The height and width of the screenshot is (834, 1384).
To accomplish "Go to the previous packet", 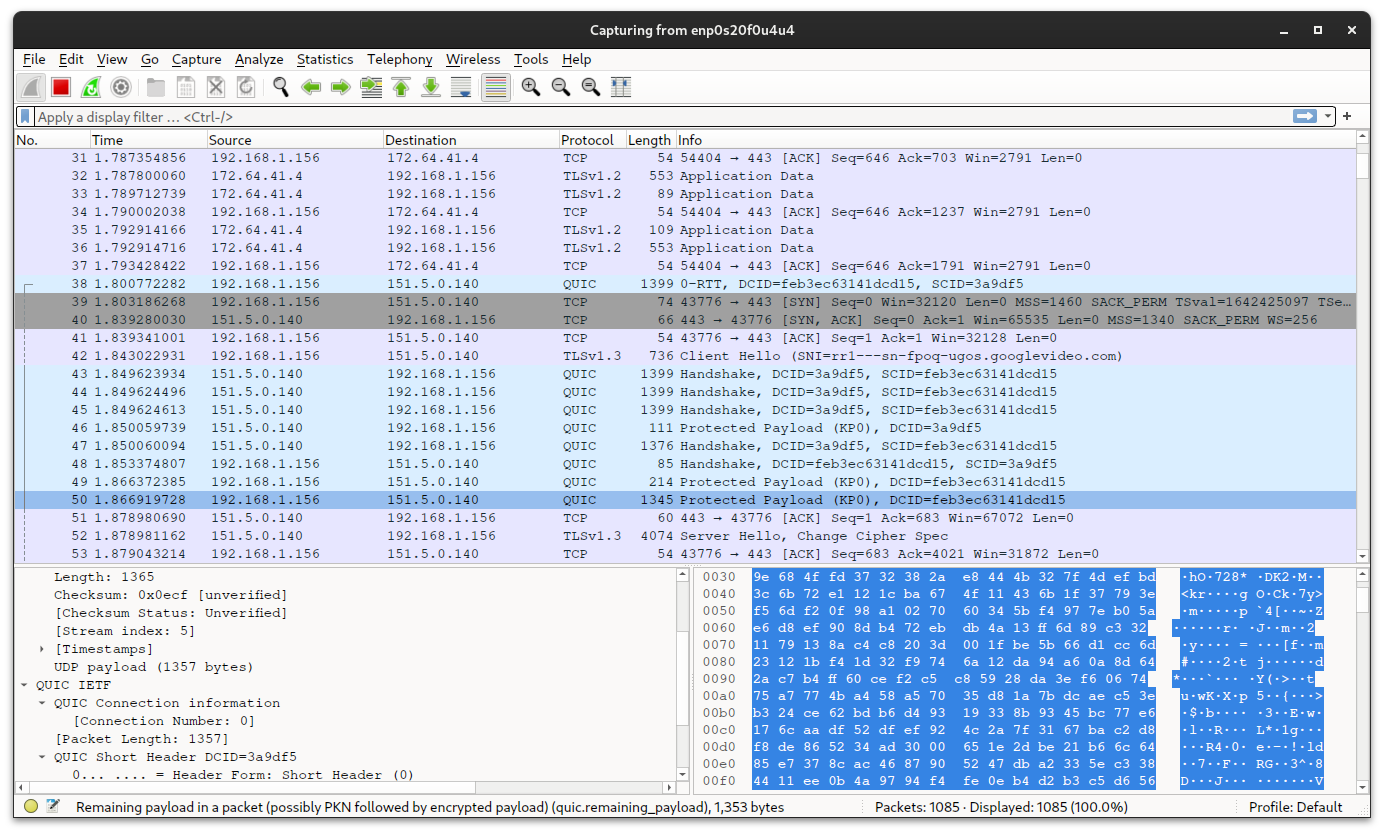I will pyautogui.click(x=310, y=87).
